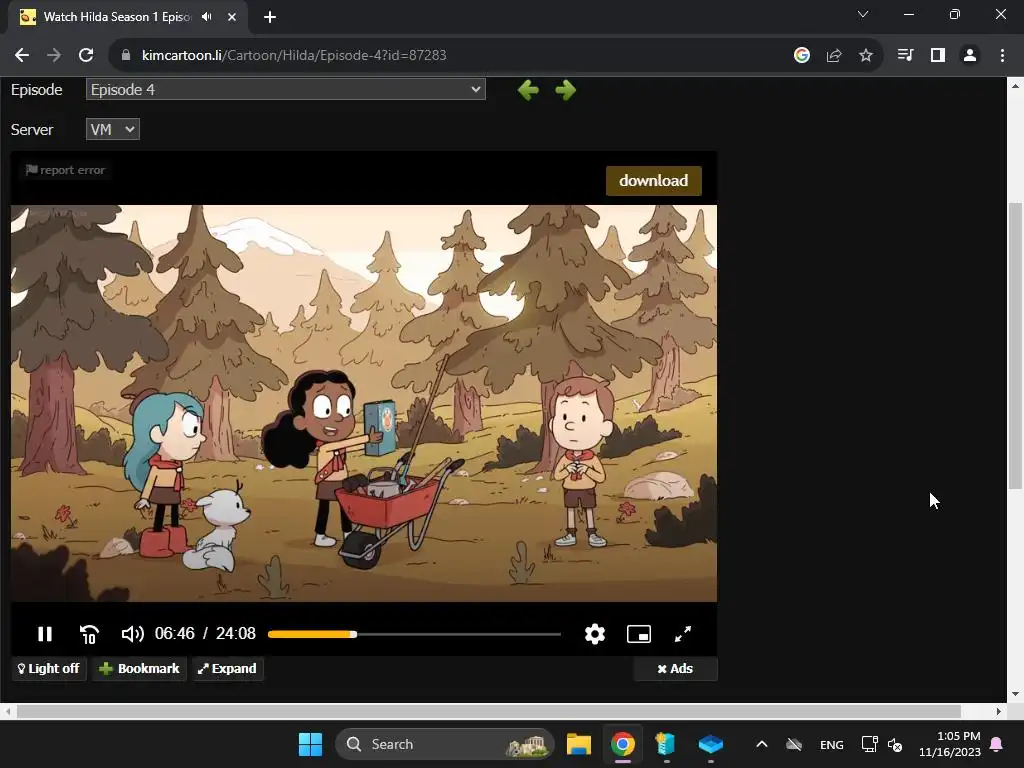This screenshot has width=1024, height=768.
Task: Open video player settings gear
Action: pyautogui.click(x=594, y=633)
